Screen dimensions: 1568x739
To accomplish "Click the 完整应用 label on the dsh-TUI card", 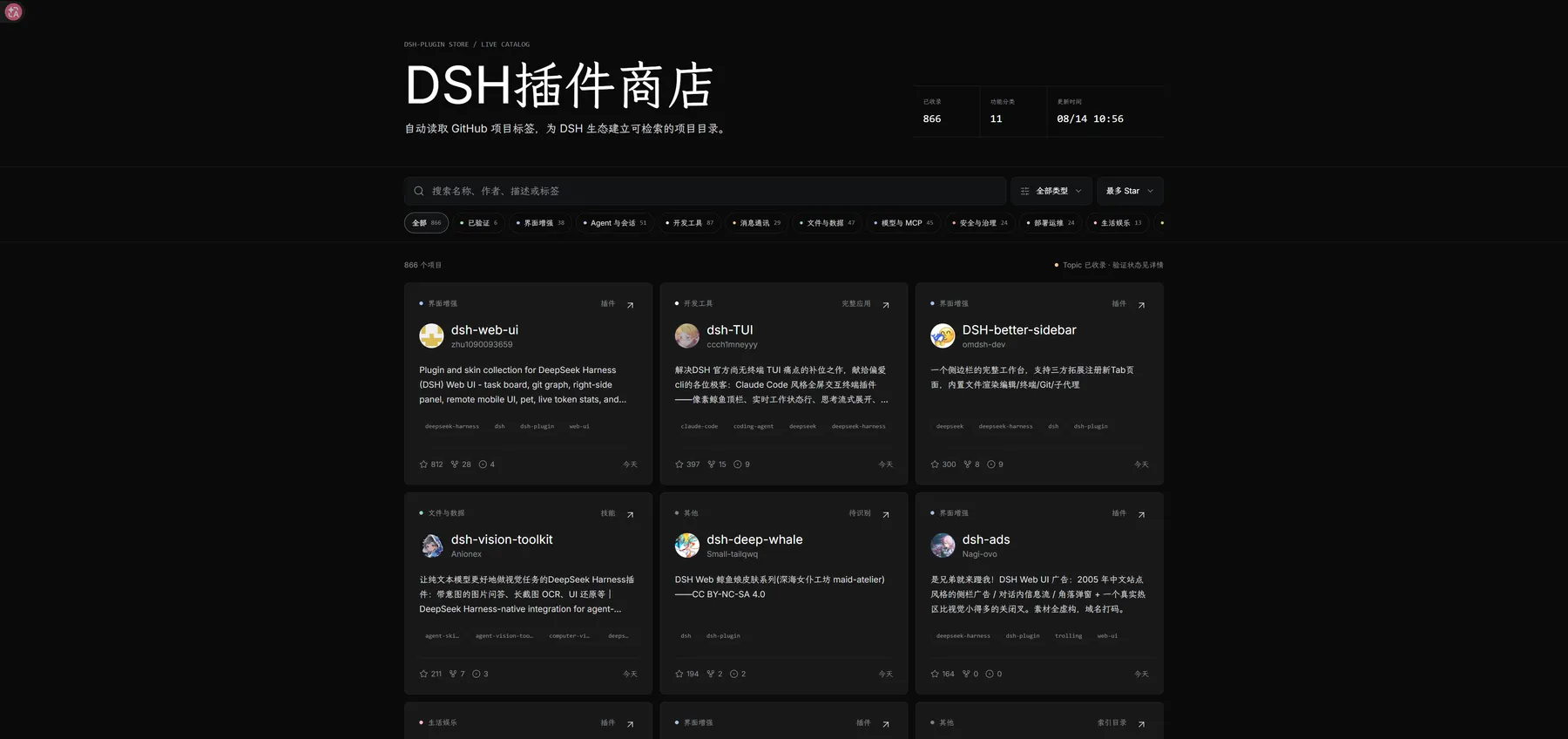I will point(856,304).
